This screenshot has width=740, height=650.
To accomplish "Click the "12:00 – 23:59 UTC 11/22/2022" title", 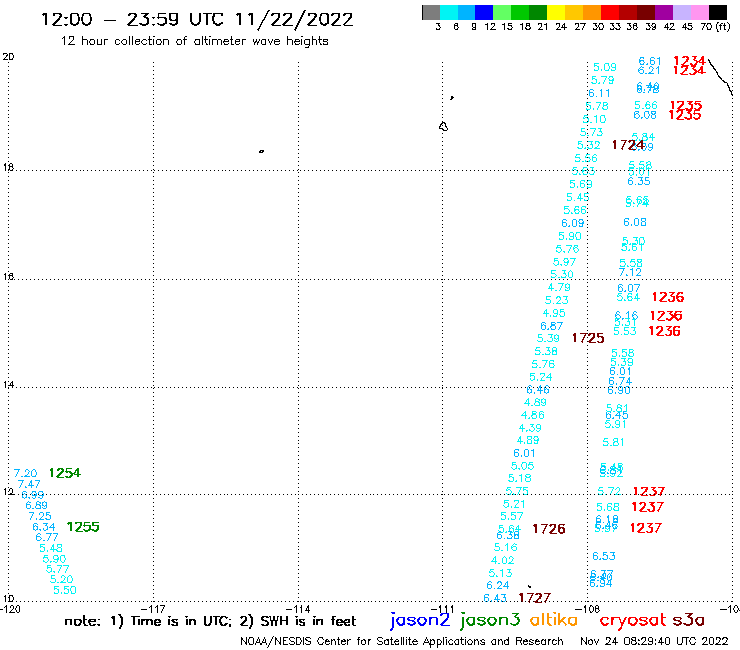I will click(x=197, y=20).
